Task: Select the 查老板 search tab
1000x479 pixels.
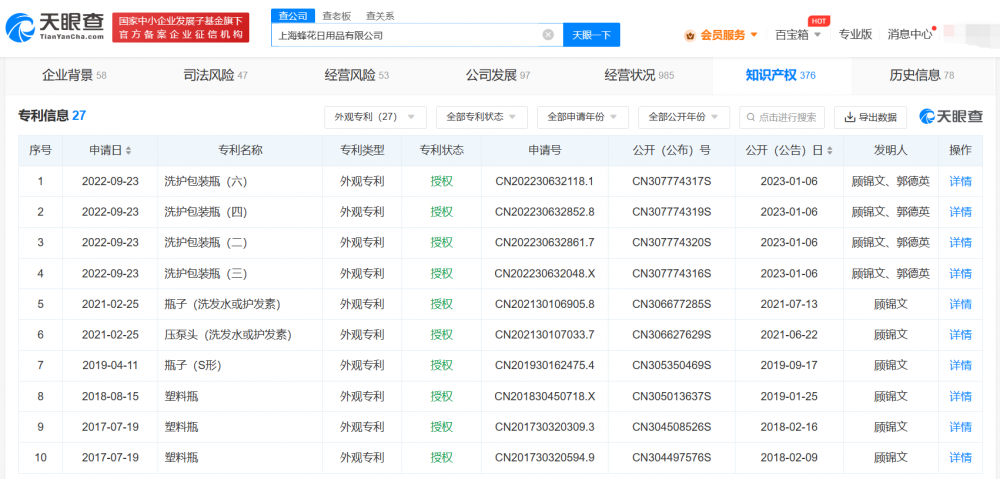Action: coord(336,16)
